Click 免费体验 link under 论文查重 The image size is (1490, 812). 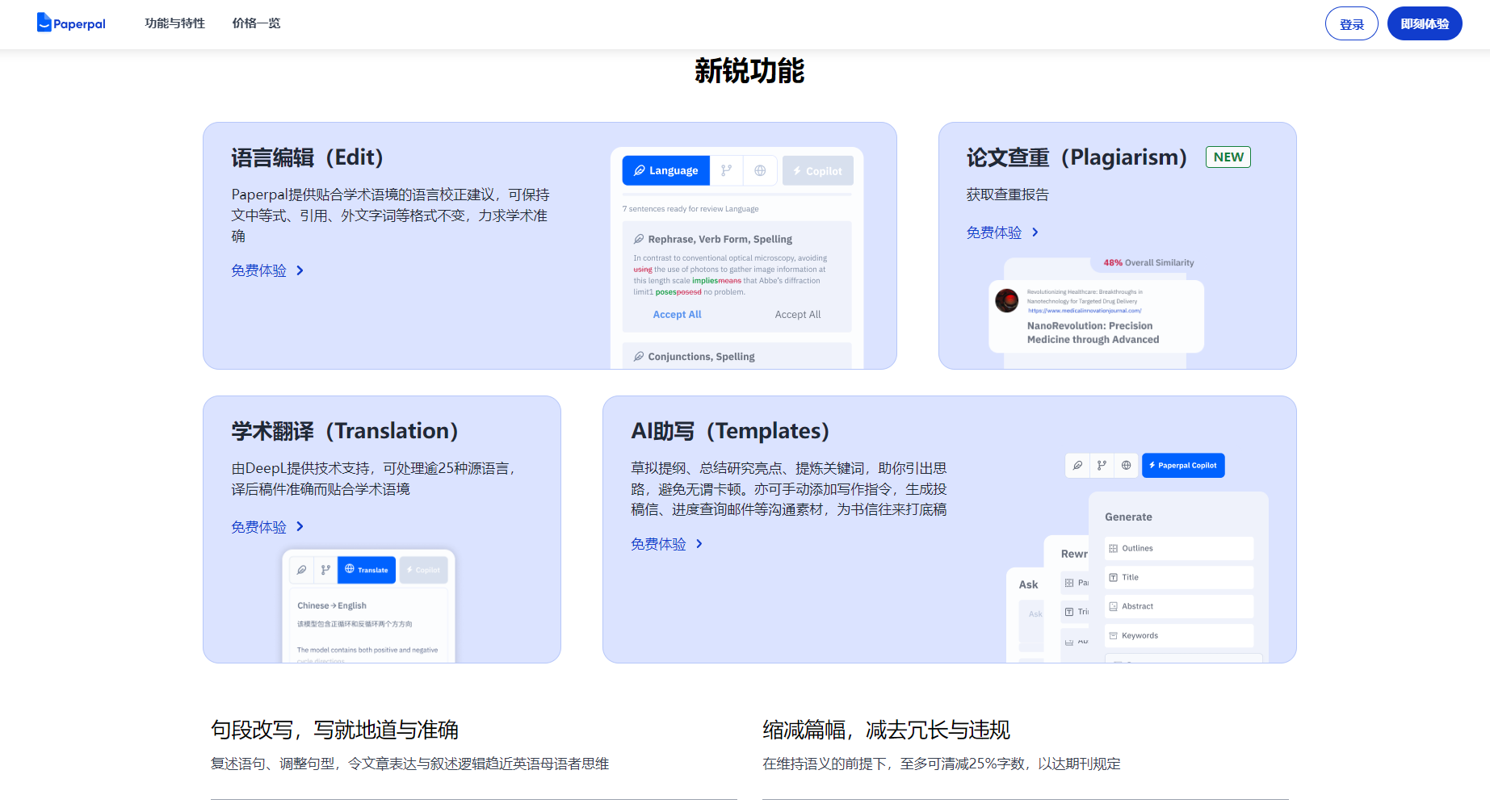(x=994, y=232)
